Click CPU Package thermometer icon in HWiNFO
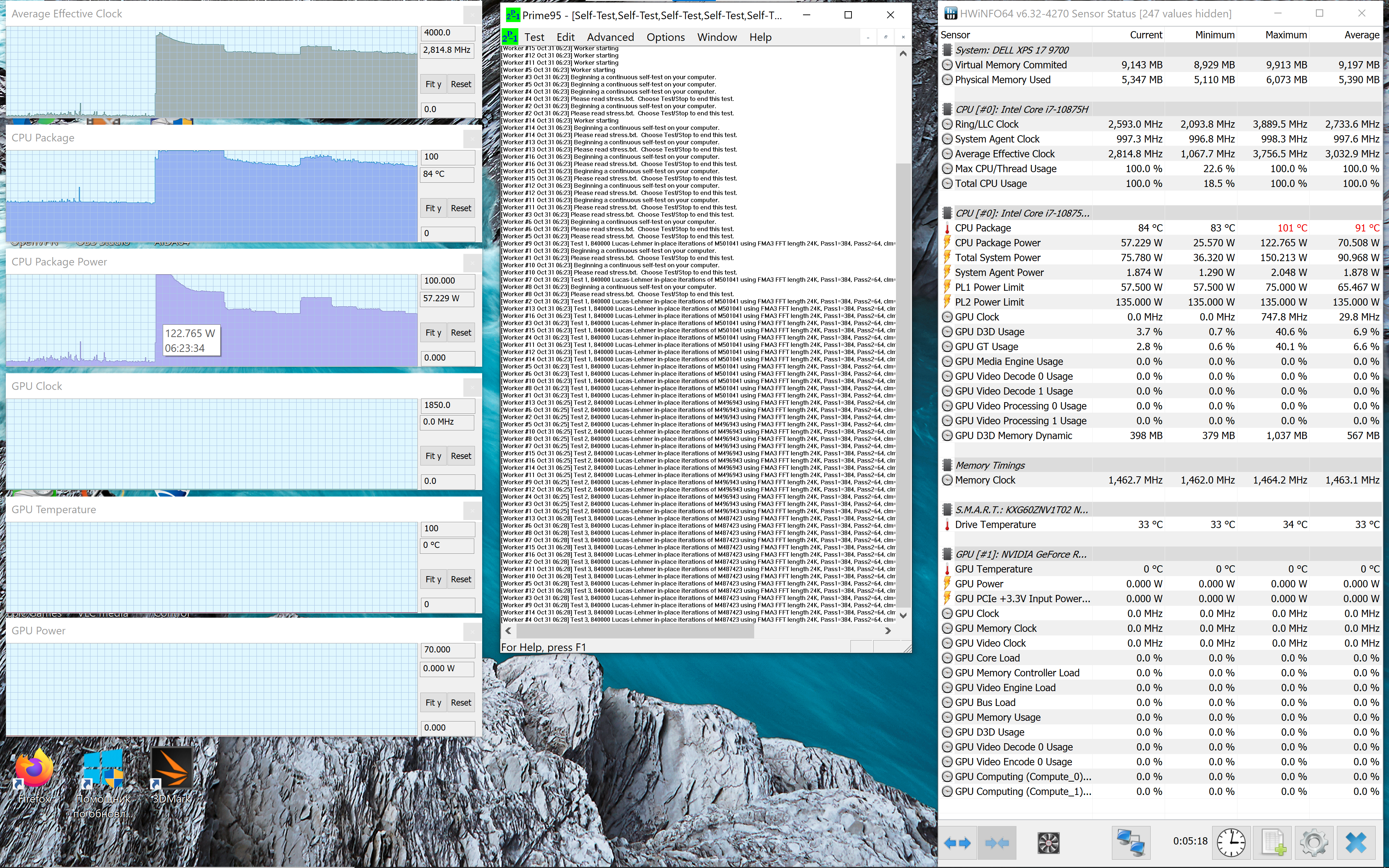This screenshot has height=868, width=1389. click(x=947, y=228)
